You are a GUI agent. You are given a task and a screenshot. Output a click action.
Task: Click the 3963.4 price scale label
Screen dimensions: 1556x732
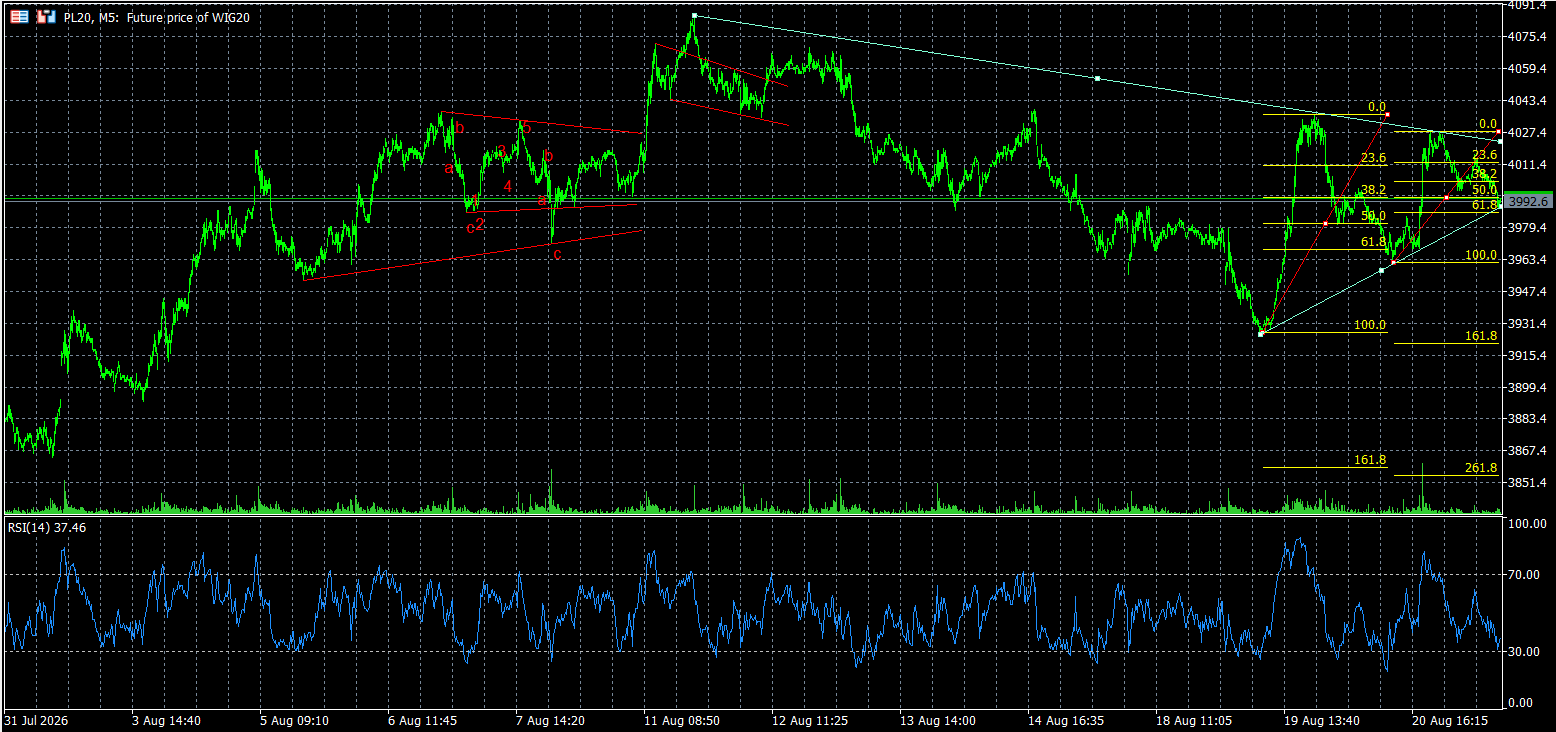[1526, 260]
